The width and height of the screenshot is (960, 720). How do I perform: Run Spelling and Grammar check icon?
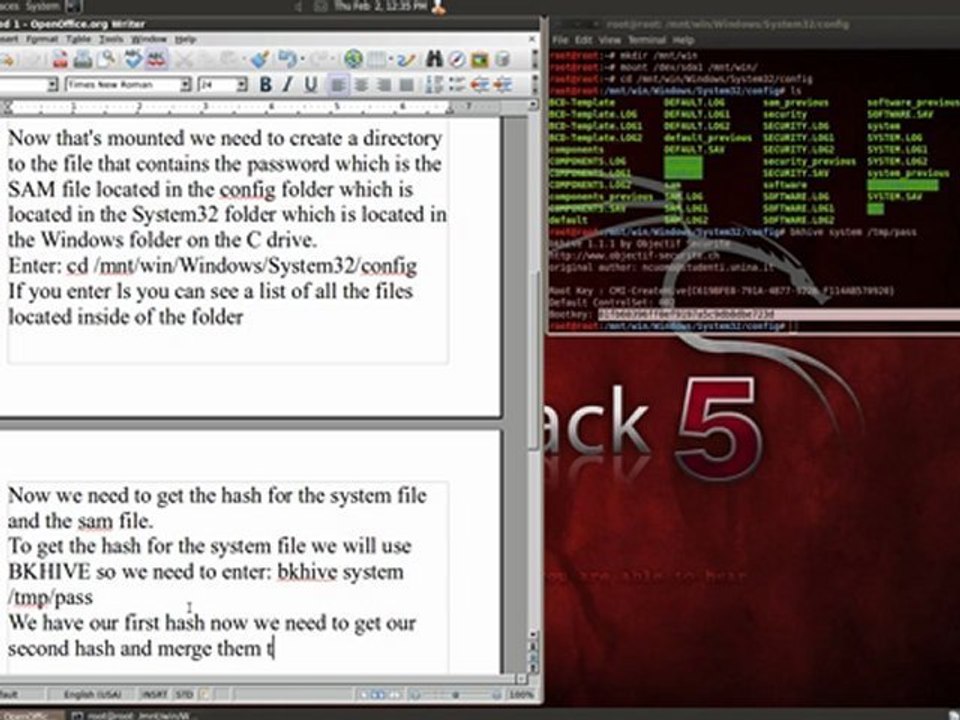tap(132, 59)
